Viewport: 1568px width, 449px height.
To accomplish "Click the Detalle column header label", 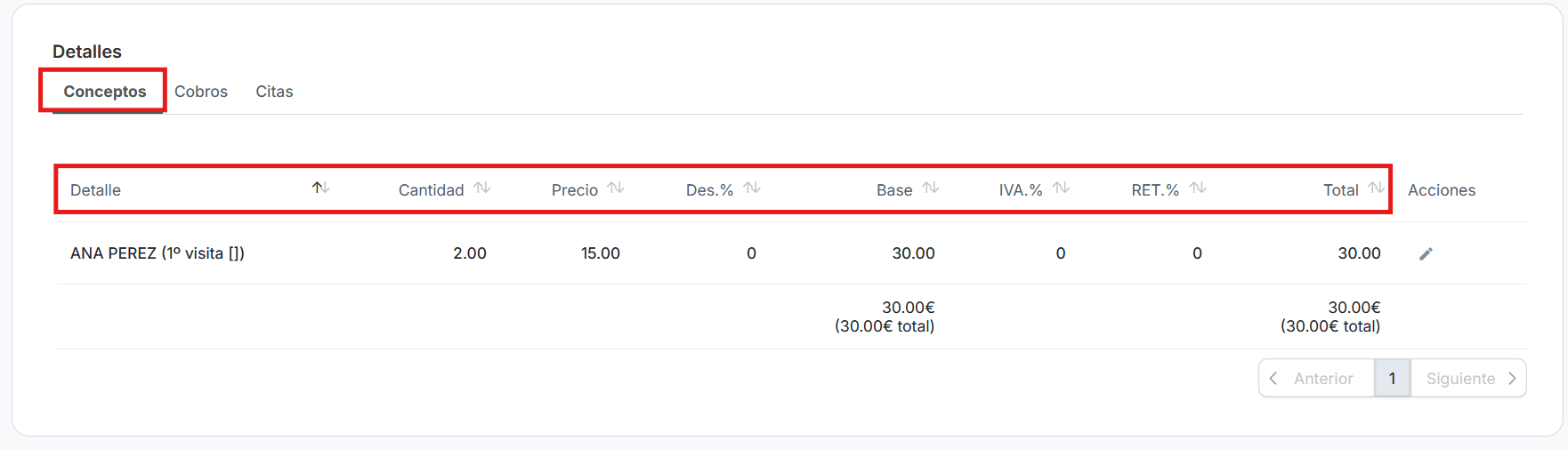I will pos(96,190).
